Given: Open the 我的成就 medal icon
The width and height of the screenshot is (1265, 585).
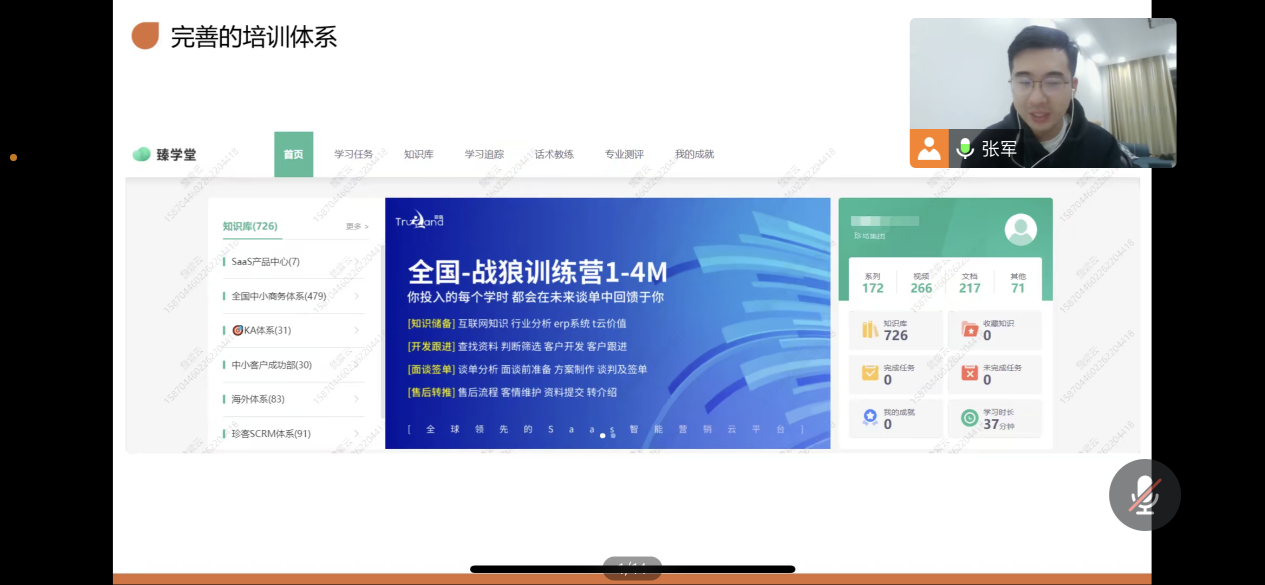Looking at the screenshot, I should (870, 418).
